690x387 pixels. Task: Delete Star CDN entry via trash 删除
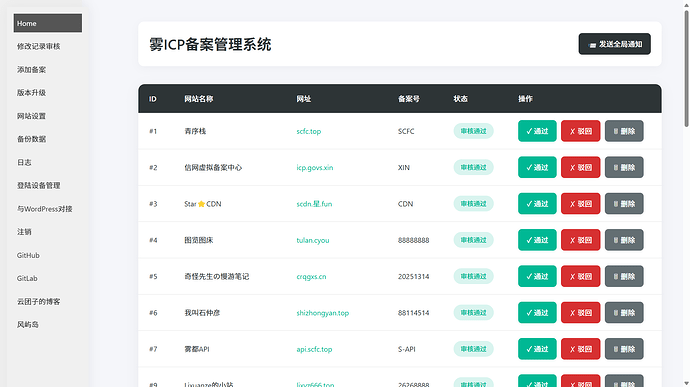pos(624,204)
